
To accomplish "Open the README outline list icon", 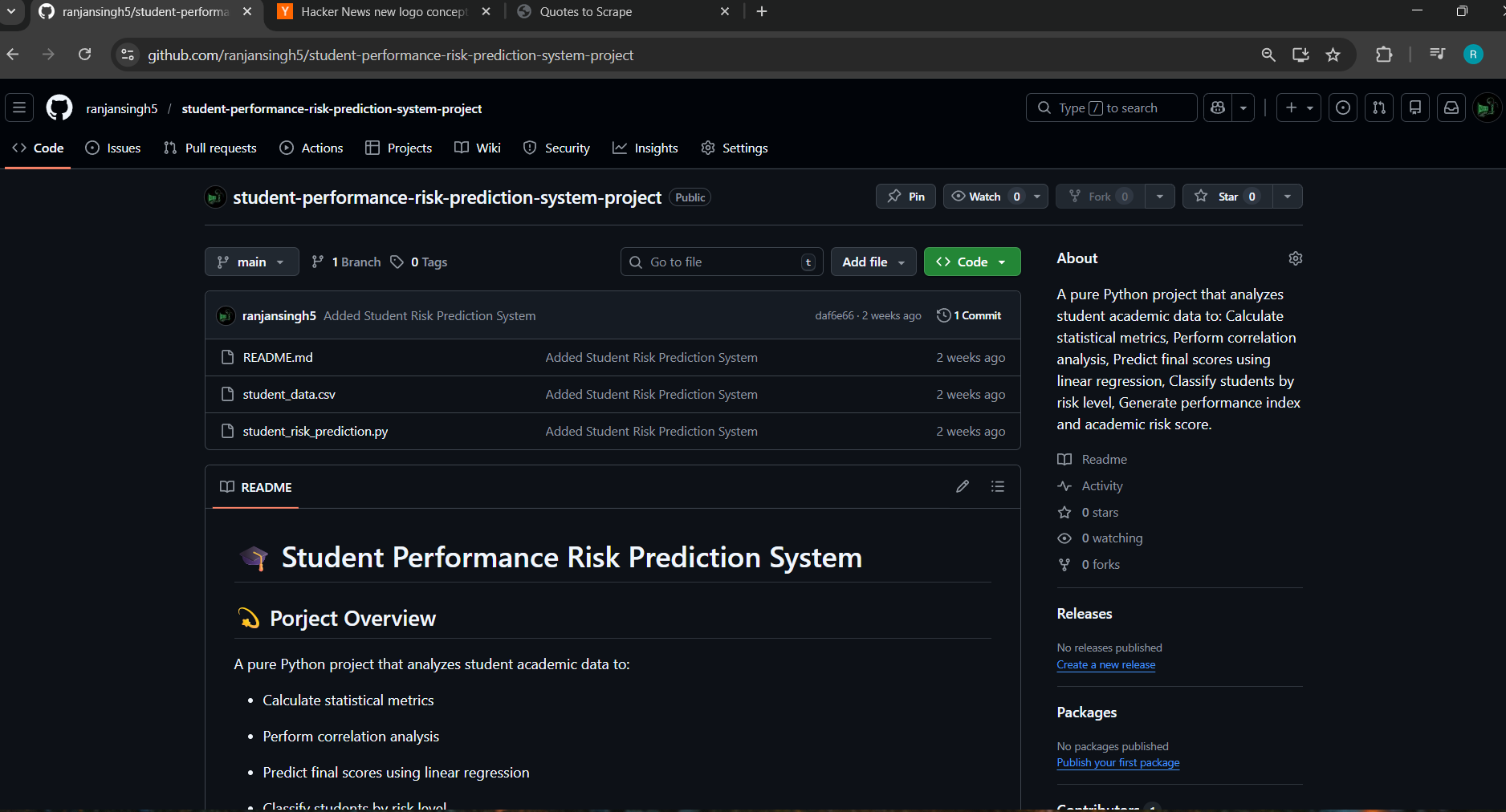I will 998,486.
